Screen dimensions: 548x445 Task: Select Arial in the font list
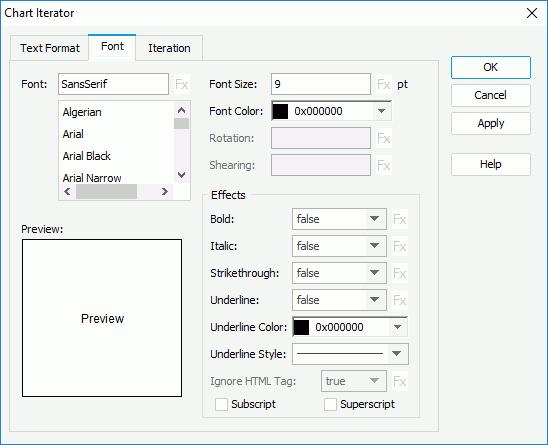pyautogui.click(x=116, y=134)
